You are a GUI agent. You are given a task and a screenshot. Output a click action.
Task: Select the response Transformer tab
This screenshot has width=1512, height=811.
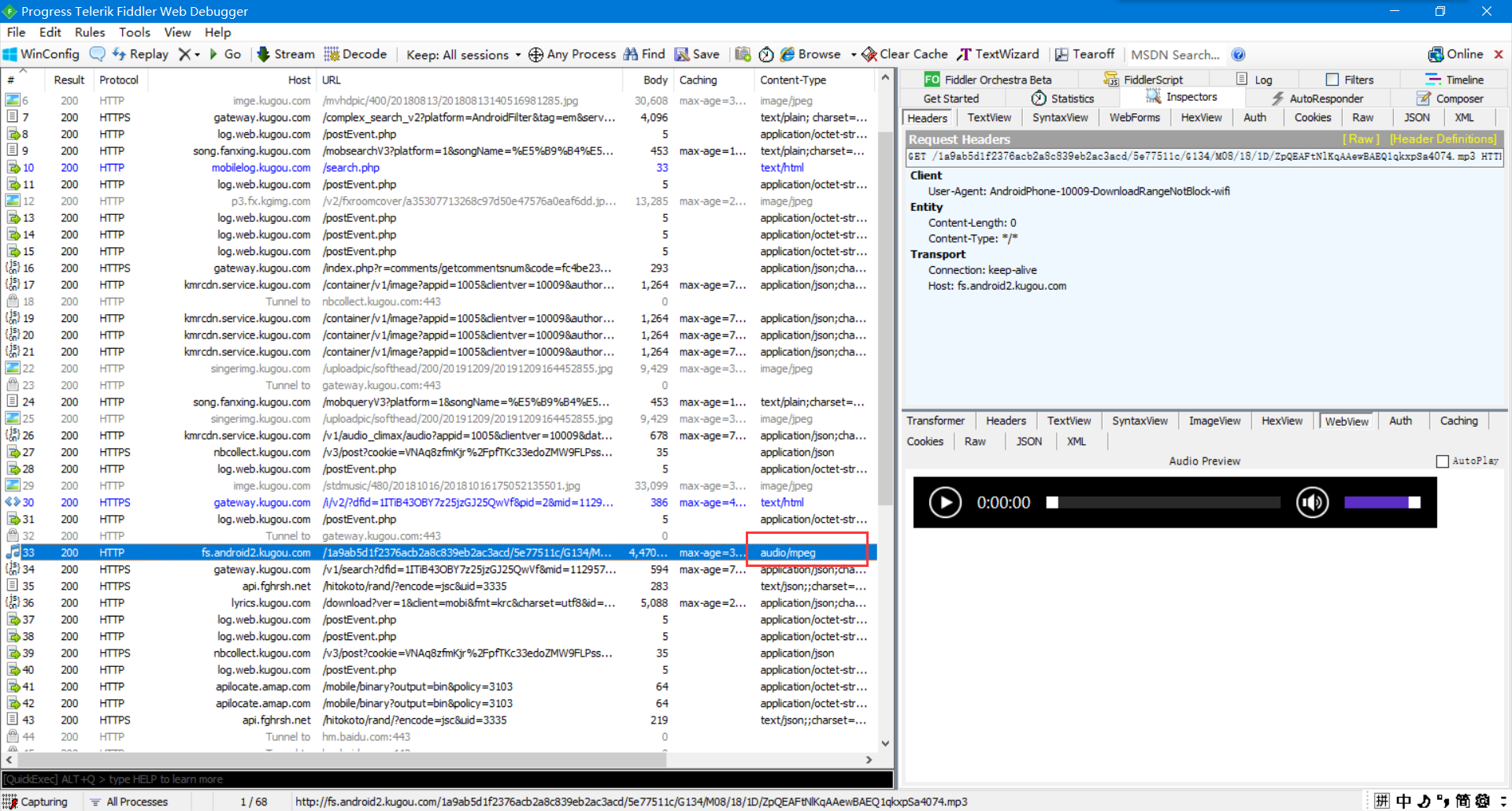pos(936,420)
